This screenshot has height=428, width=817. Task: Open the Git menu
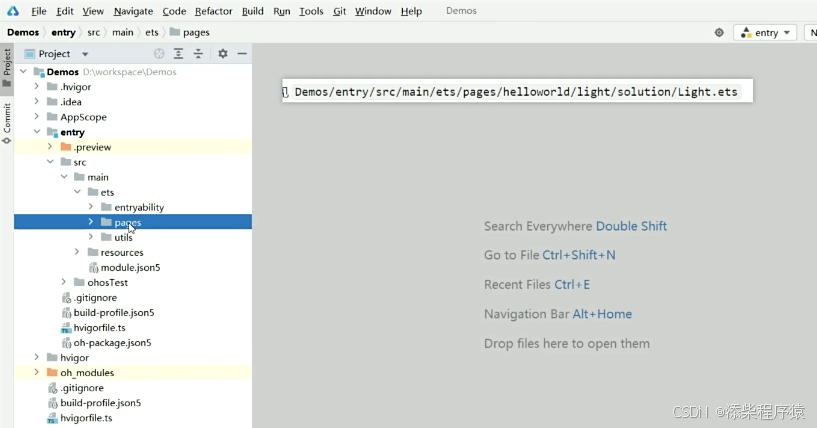pos(340,11)
